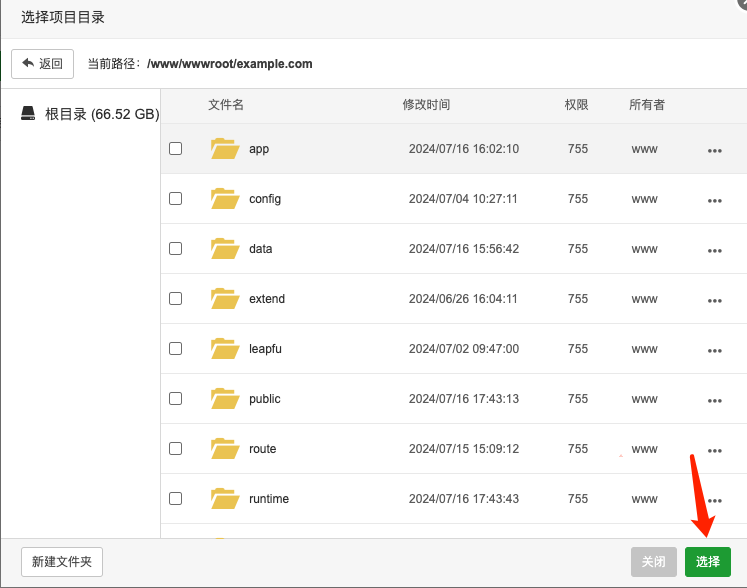Click the data folder icon
747x588 pixels.
[225, 249]
